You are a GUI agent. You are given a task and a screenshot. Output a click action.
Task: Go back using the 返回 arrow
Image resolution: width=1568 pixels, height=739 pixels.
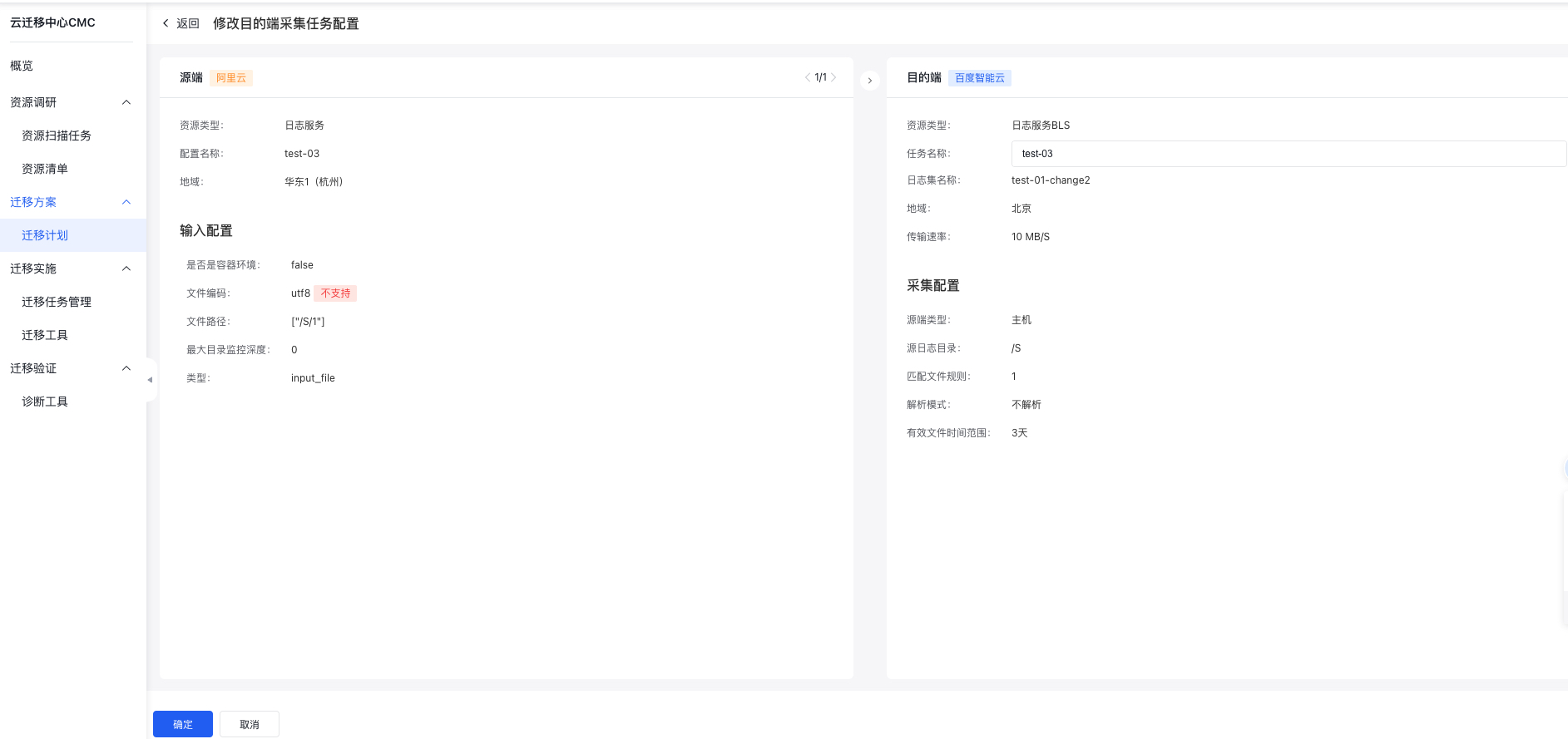pos(166,23)
